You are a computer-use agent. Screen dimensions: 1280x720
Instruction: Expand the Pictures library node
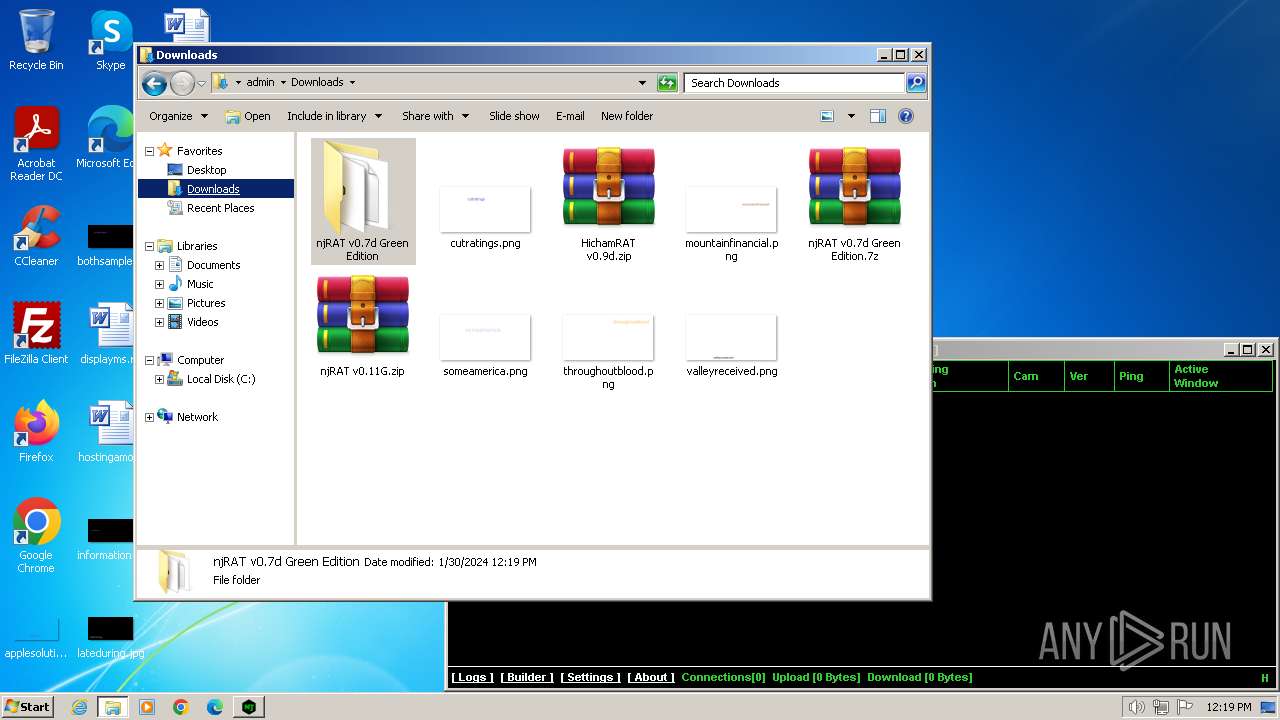(x=159, y=303)
